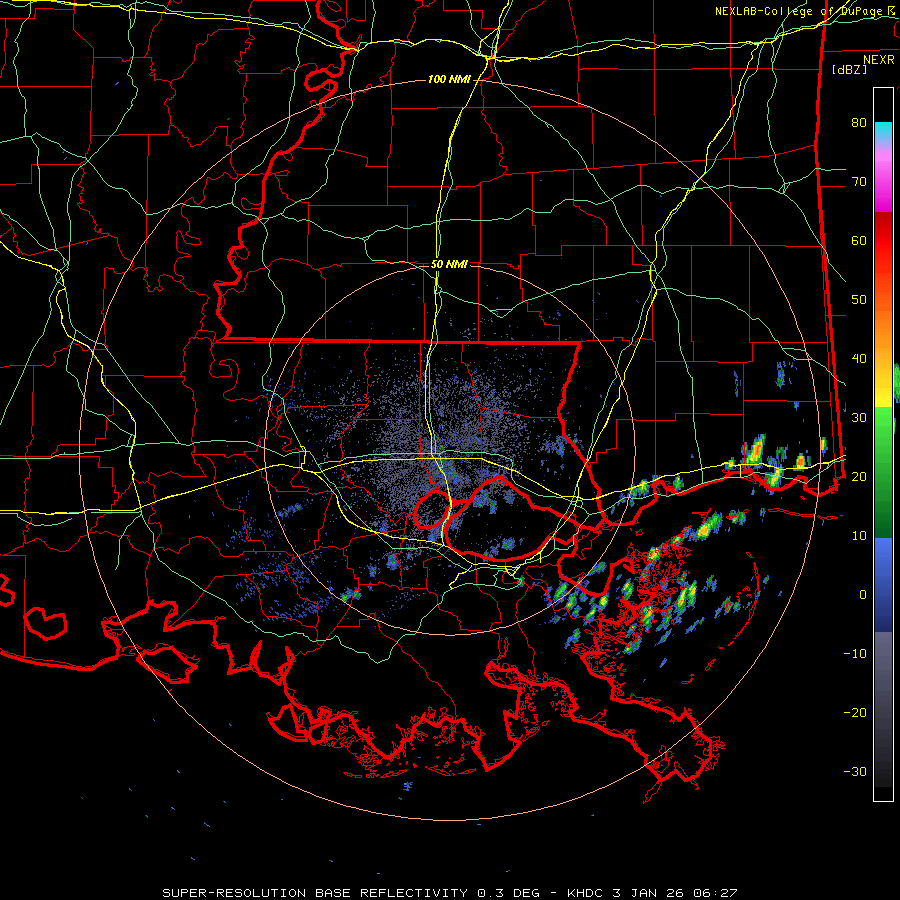
Task: Click the cyan top band of color bar
Action: pos(883,131)
